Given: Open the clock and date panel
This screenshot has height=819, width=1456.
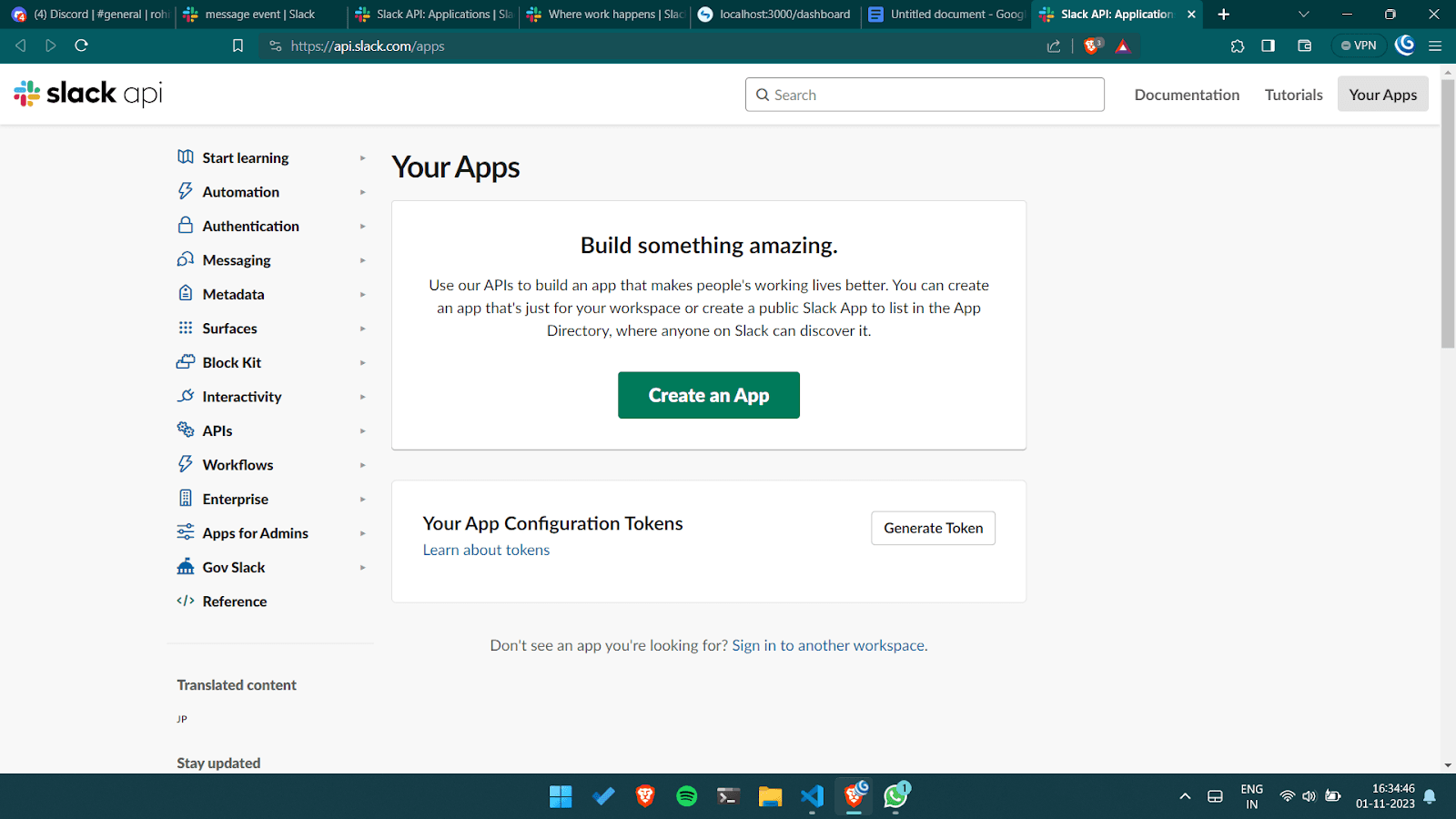Looking at the screenshot, I should tap(1385, 796).
